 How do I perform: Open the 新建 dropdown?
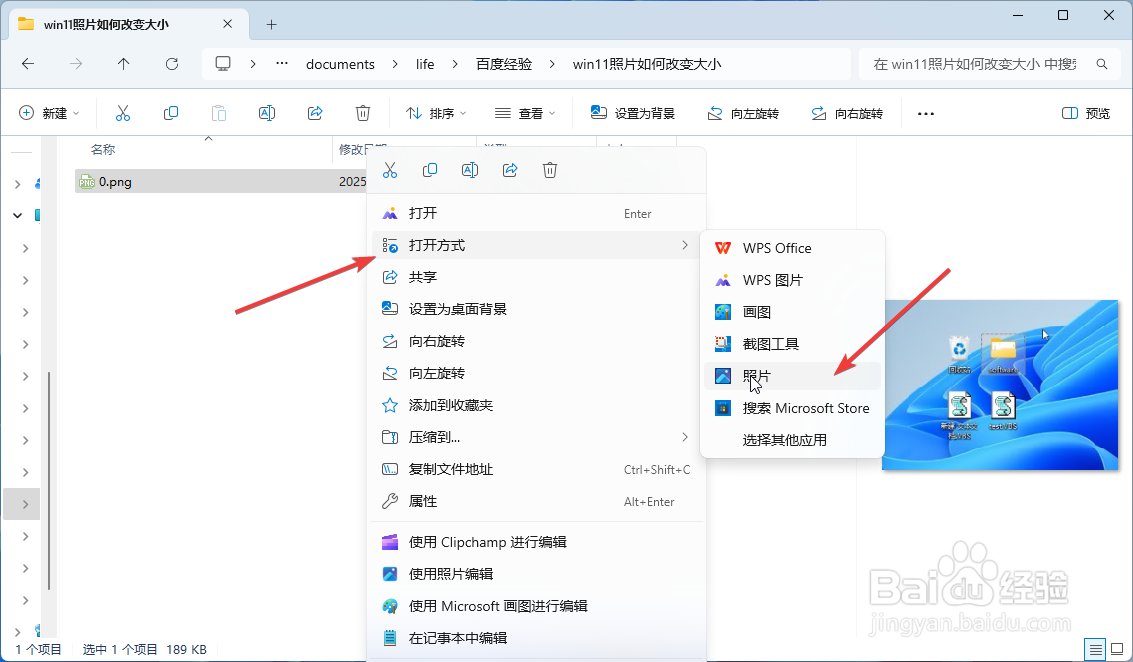[x=49, y=112]
